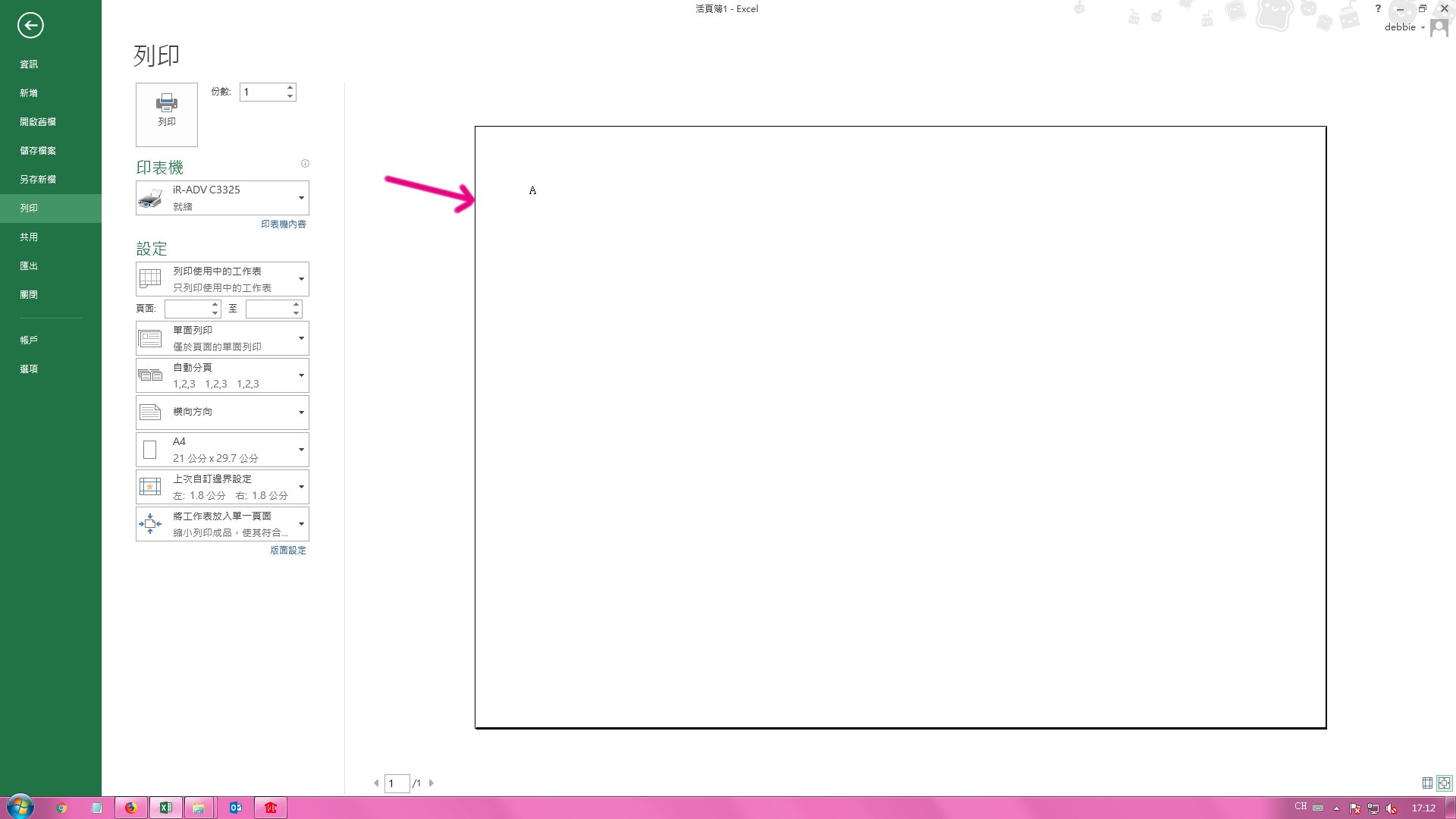This screenshot has height=819, width=1456.
Task: Select the 頁面 from input field
Action: tap(189, 308)
